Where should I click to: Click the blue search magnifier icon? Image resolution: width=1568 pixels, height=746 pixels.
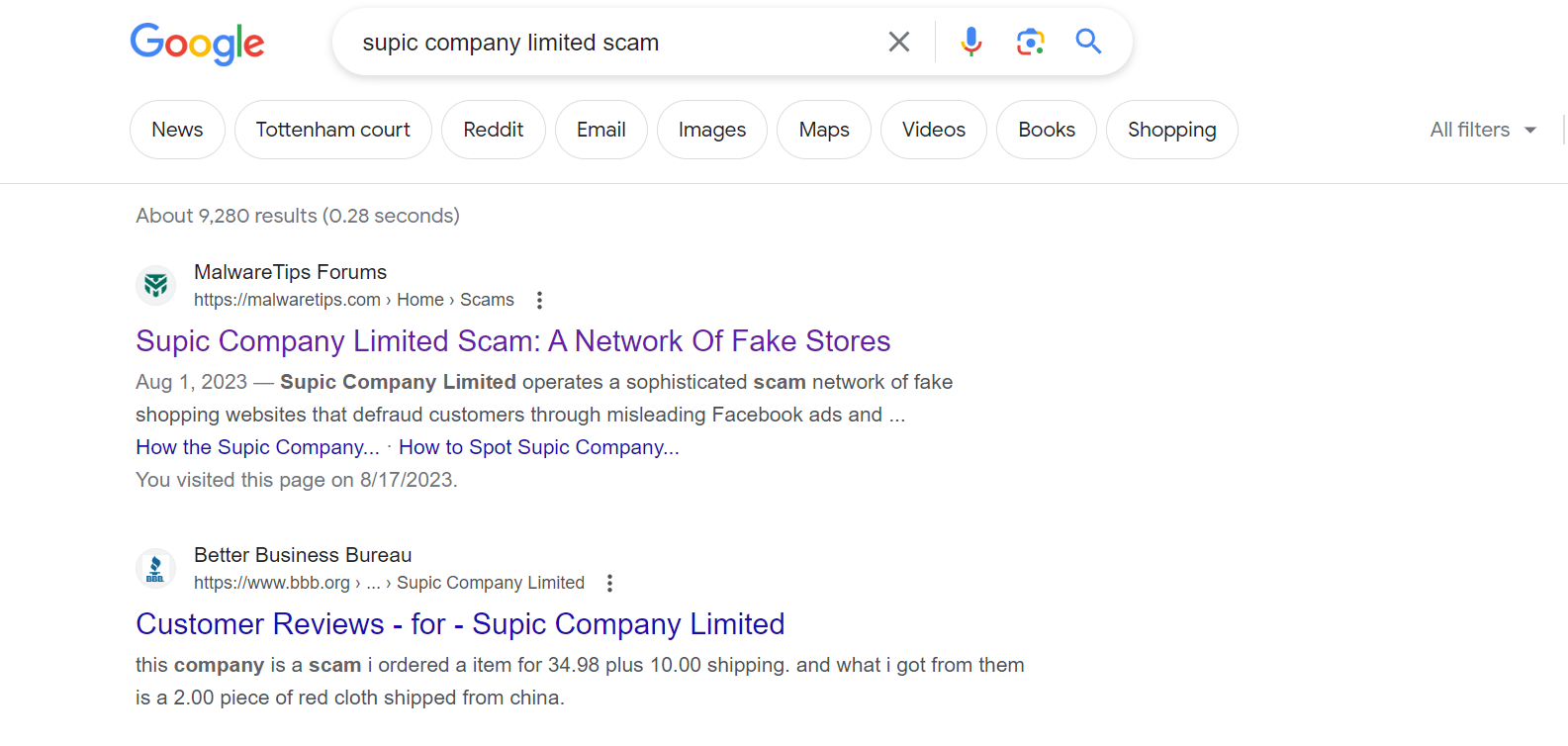click(1088, 42)
